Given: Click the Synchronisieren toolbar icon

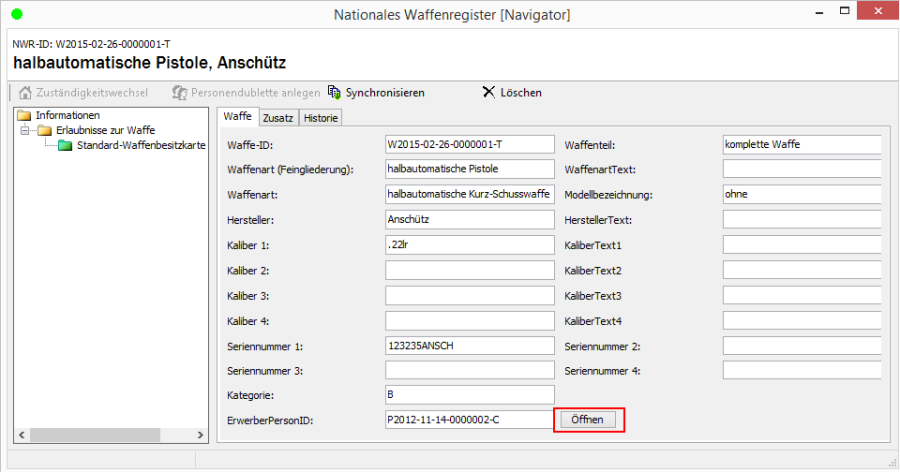Looking at the screenshot, I should click(334, 92).
